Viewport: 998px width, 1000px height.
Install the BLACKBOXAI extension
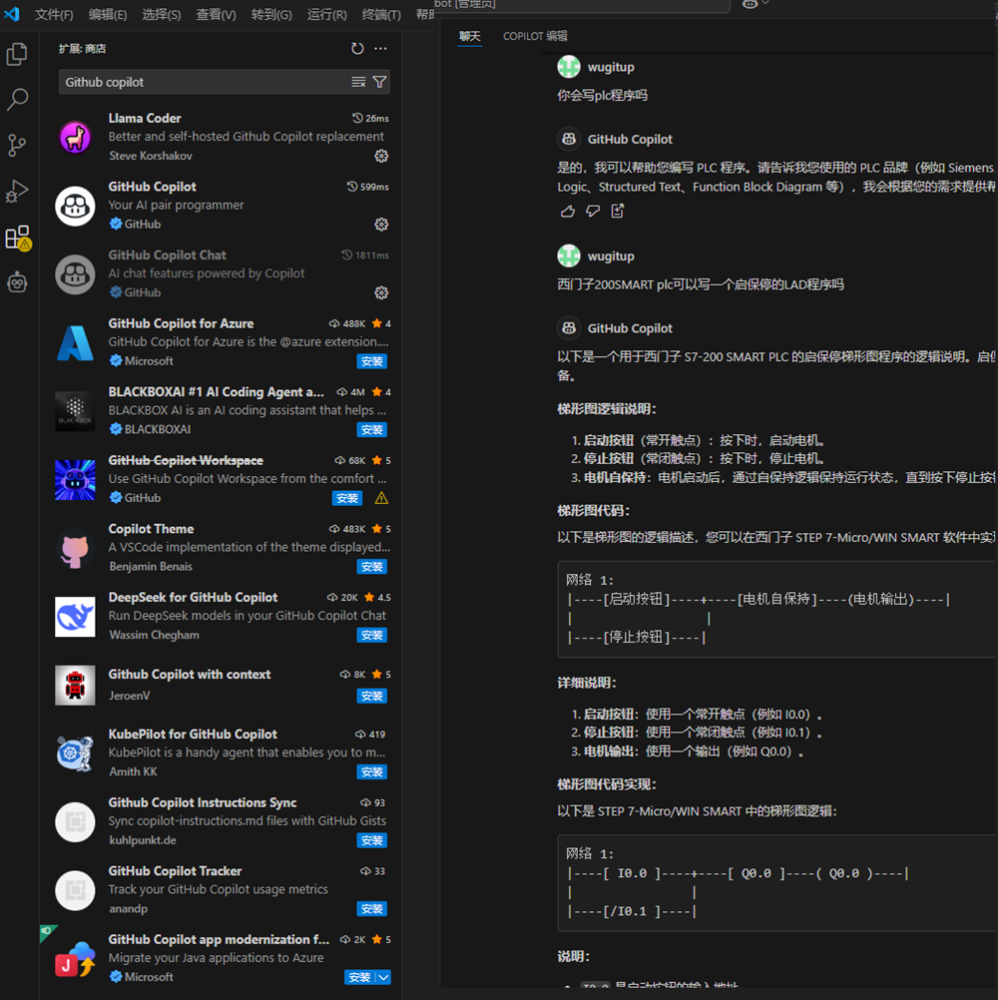[372, 430]
